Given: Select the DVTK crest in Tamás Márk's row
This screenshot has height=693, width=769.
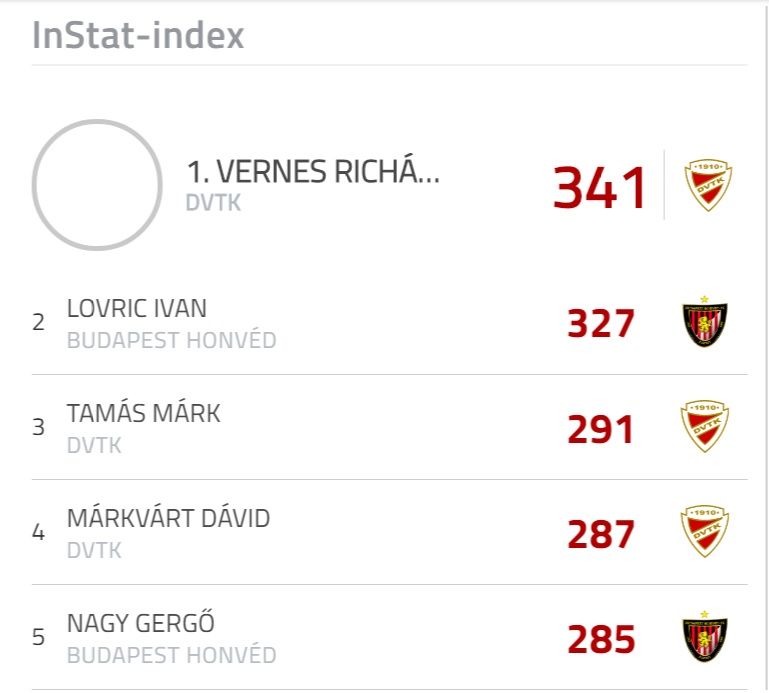Looking at the screenshot, I should pos(705,426).
